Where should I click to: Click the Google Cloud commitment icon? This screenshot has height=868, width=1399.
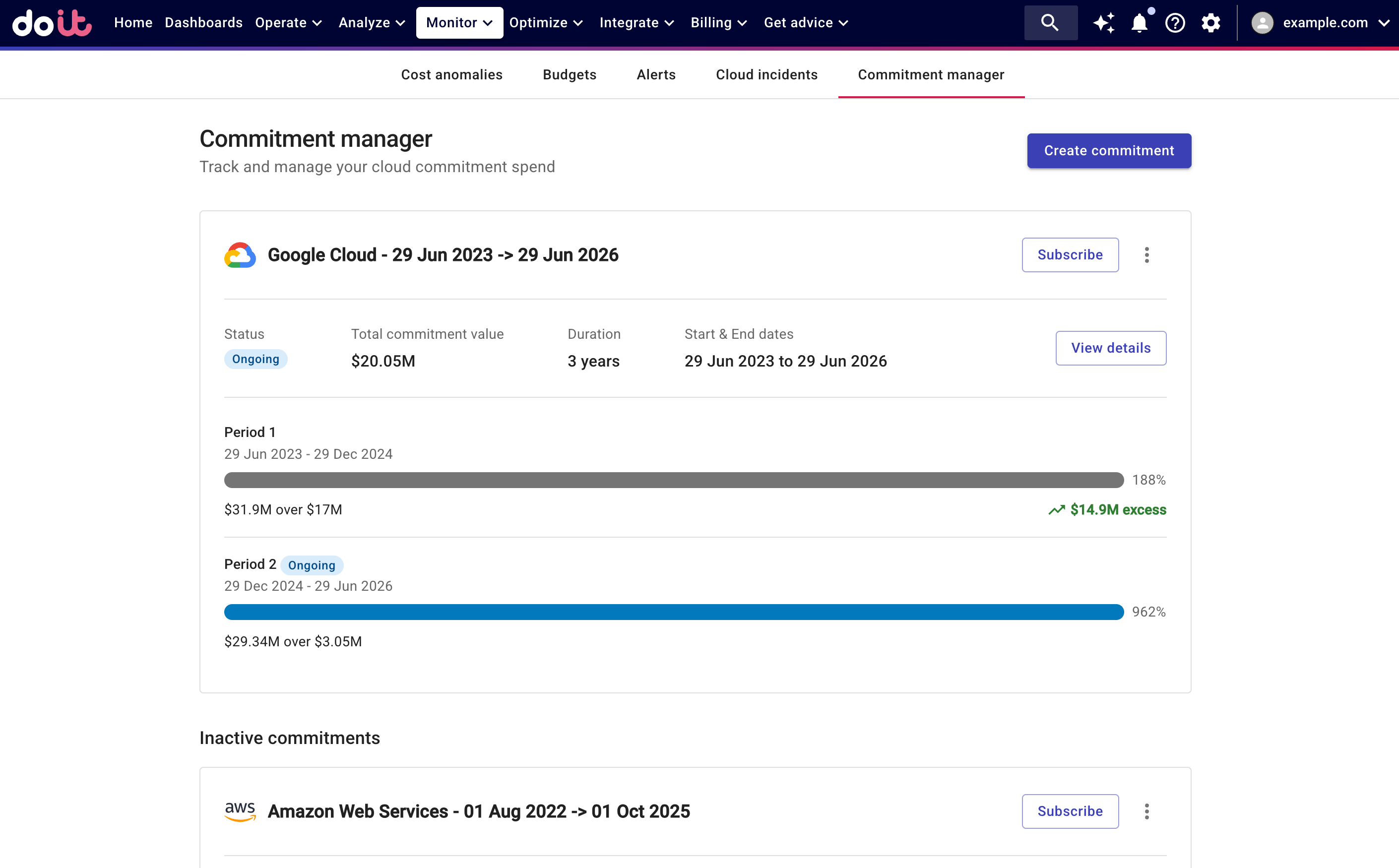[x=241, y=254]
